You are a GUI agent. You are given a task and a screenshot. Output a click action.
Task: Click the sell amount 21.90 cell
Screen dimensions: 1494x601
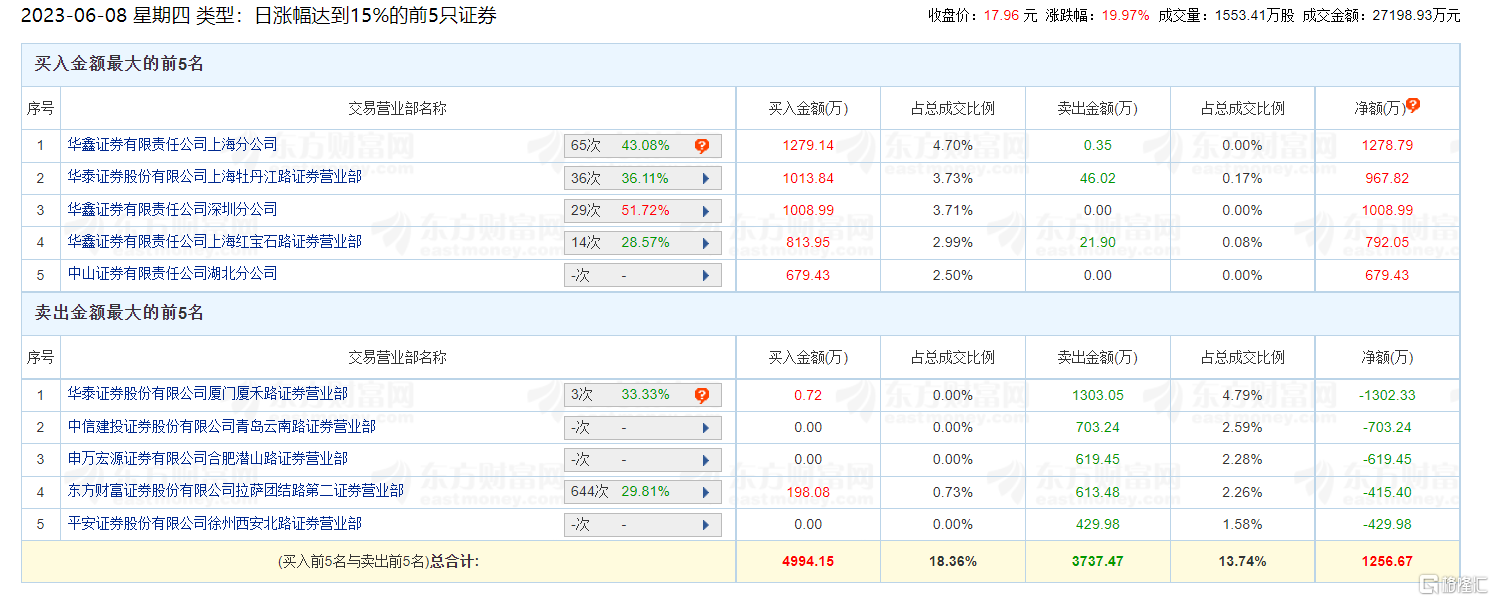coord(1097,242)
